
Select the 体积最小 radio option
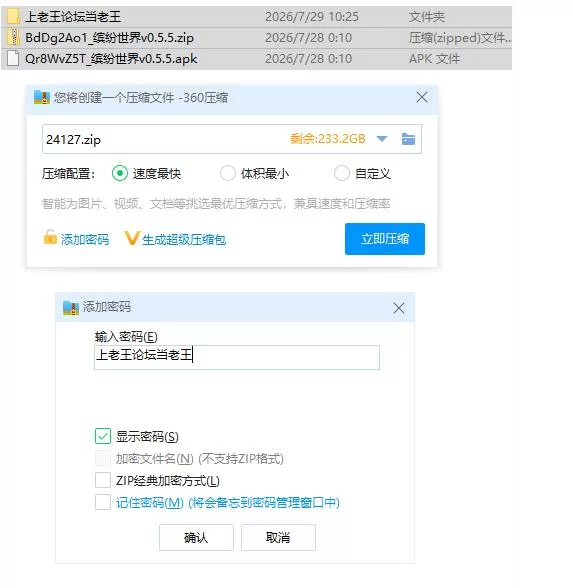point(228,173)
